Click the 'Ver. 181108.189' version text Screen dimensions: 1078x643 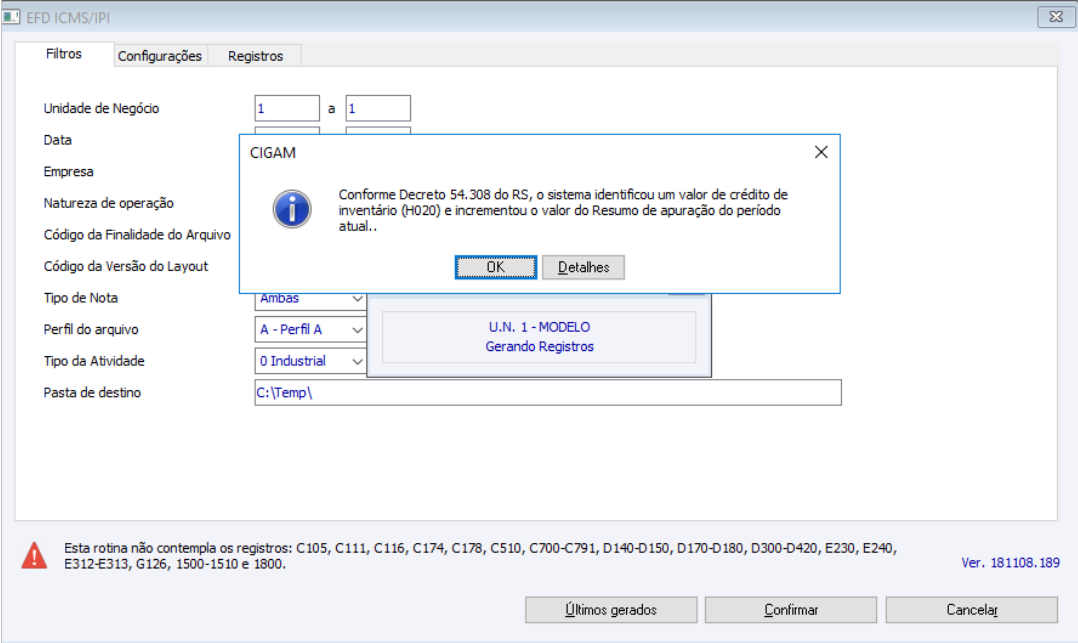coord(1010,563)
